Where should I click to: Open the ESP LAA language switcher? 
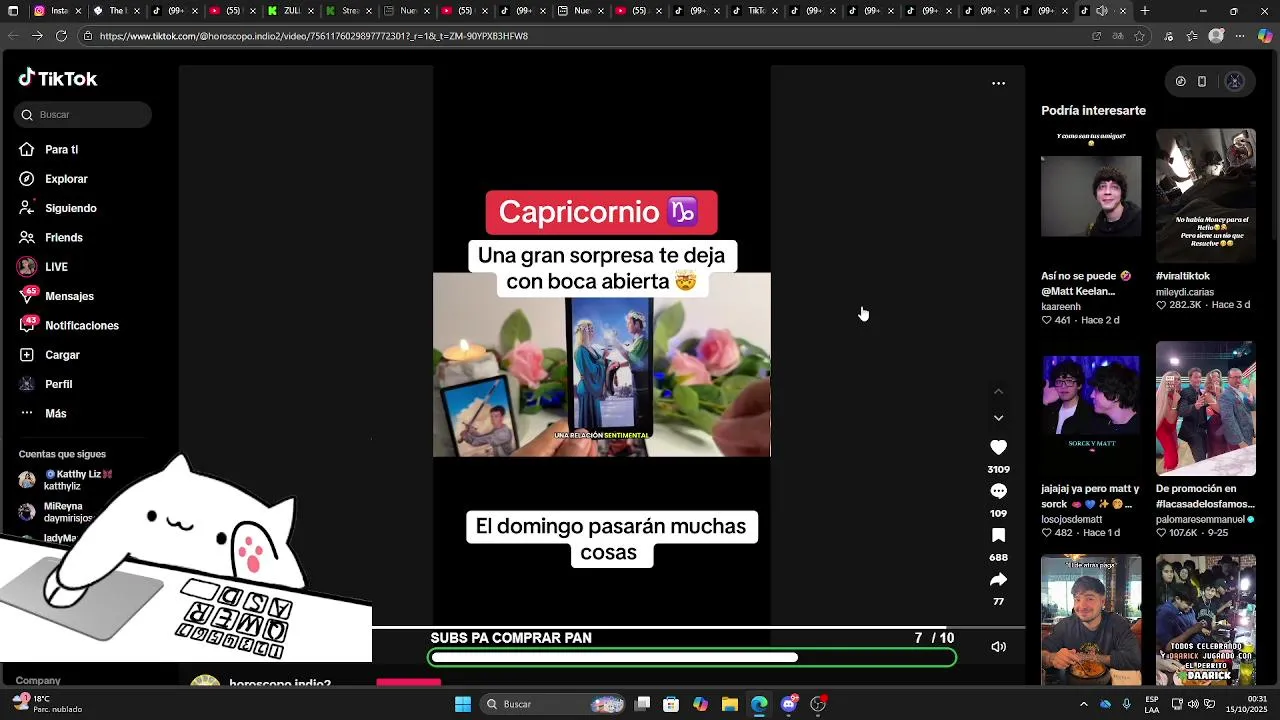1152,704
